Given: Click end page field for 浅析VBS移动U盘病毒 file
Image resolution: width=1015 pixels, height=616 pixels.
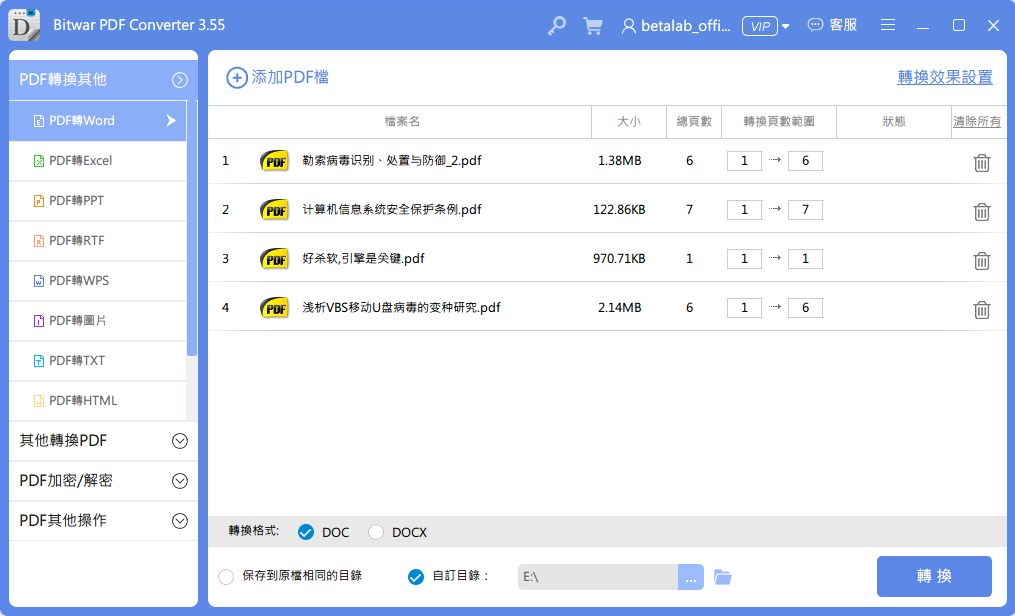Looking at the screenshot, I should 805,309.
